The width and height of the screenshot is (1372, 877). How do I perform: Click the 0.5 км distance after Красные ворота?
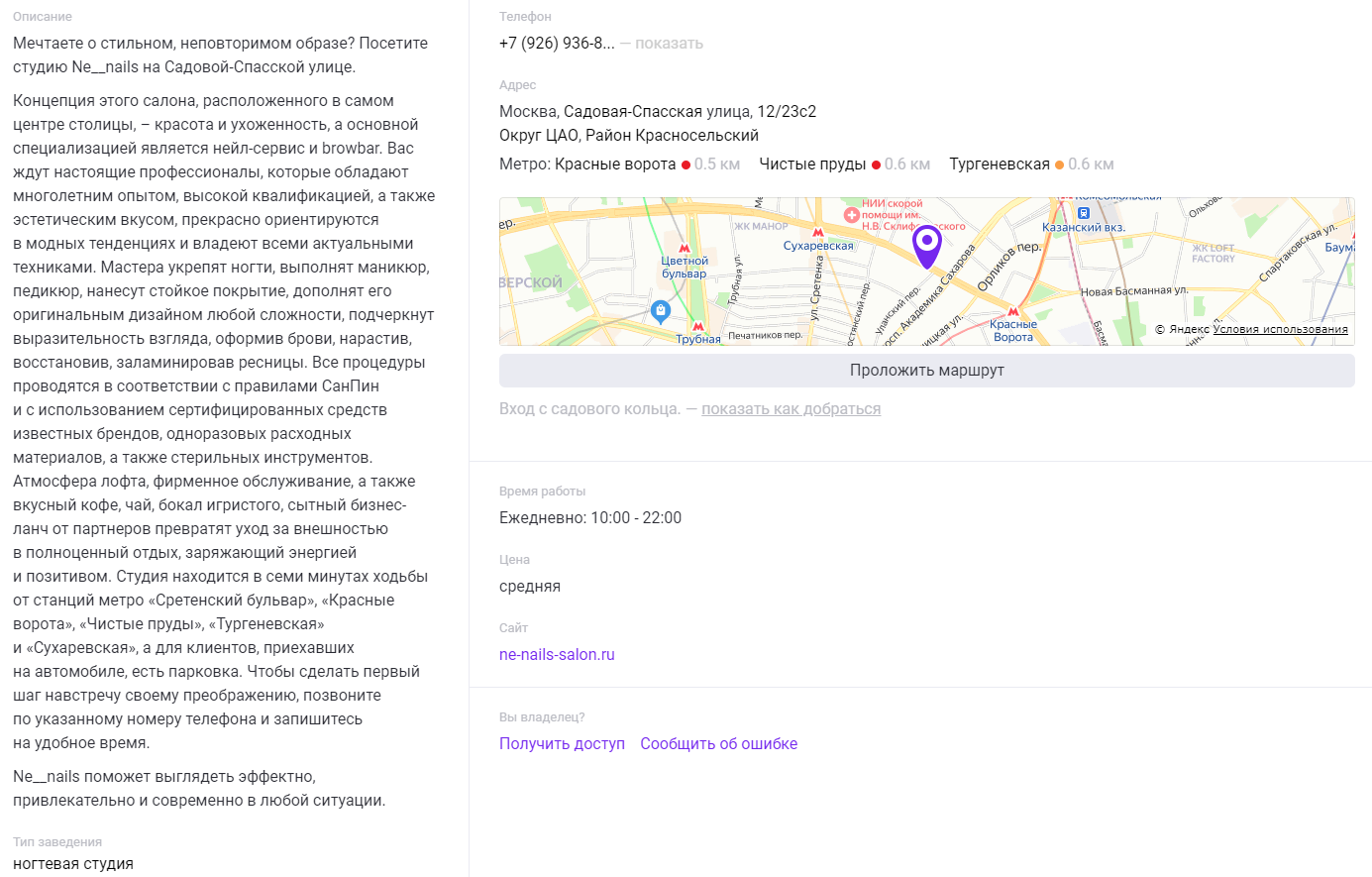coord(717,164)
